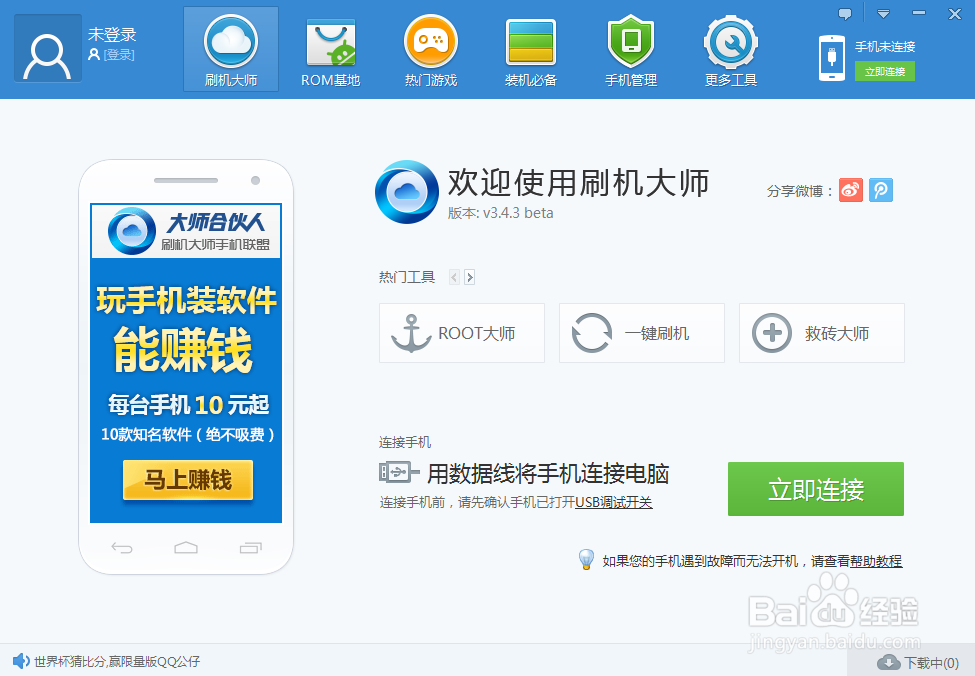Click phone mockup back key icon
The height and width of the screenshot is (676, 975).
click(122, 548)
